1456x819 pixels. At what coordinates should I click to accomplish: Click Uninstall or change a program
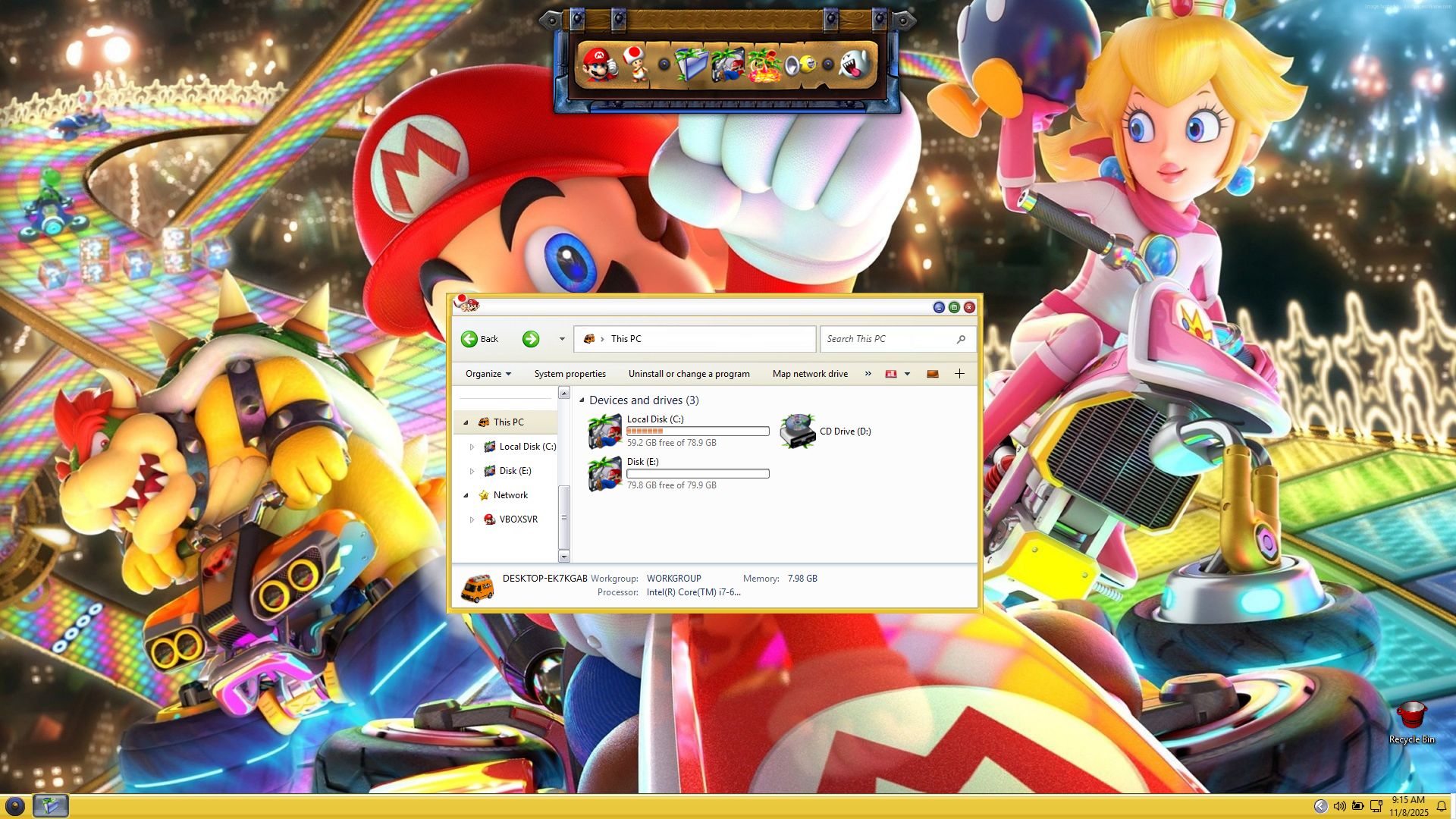click(x=689, y=374)
